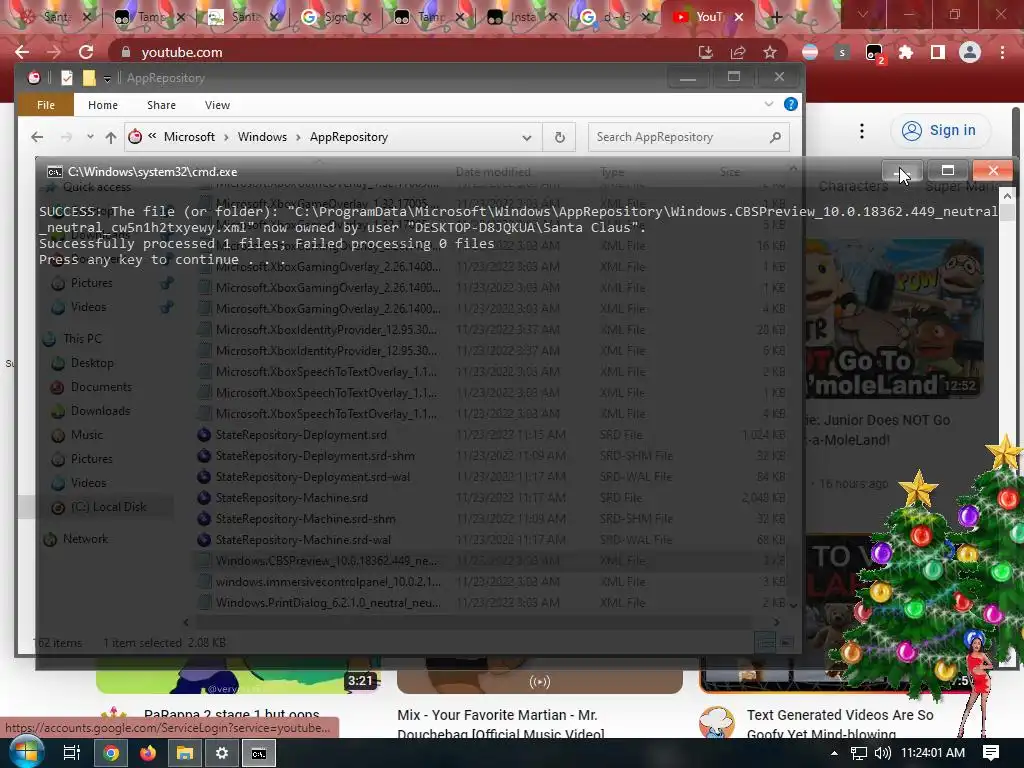Open Chrome profile avatar
Screen dimensions: 1024x768
pos(970,52)
